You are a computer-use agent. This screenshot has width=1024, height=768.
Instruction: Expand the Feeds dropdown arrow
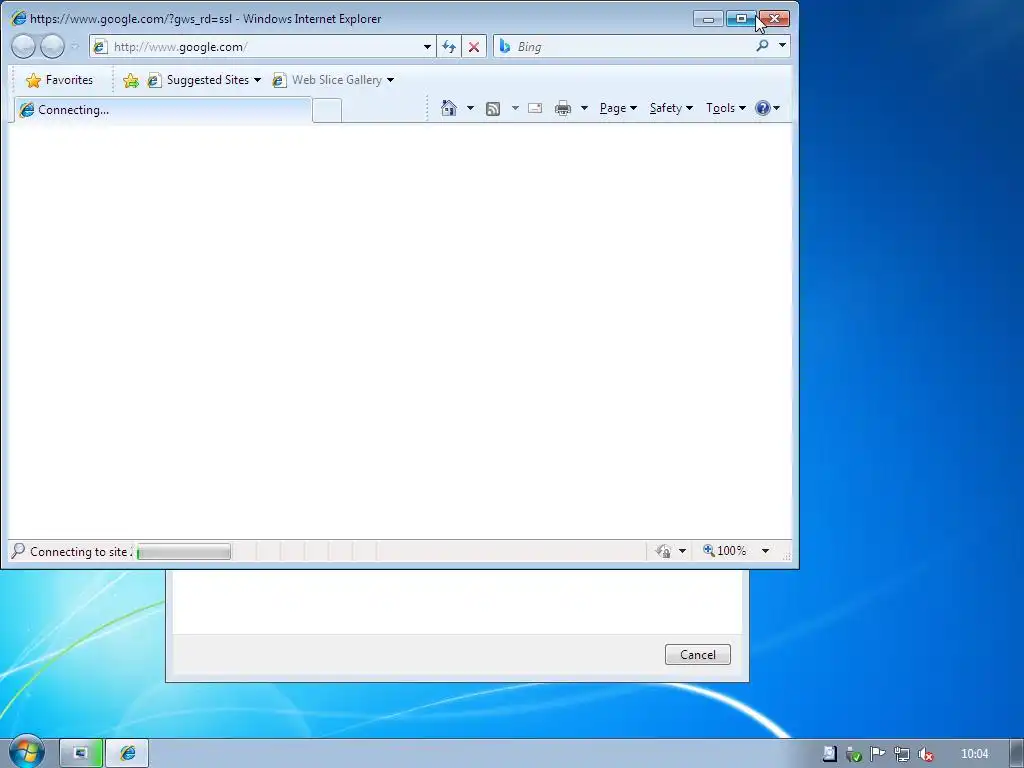tap(515, 108)
